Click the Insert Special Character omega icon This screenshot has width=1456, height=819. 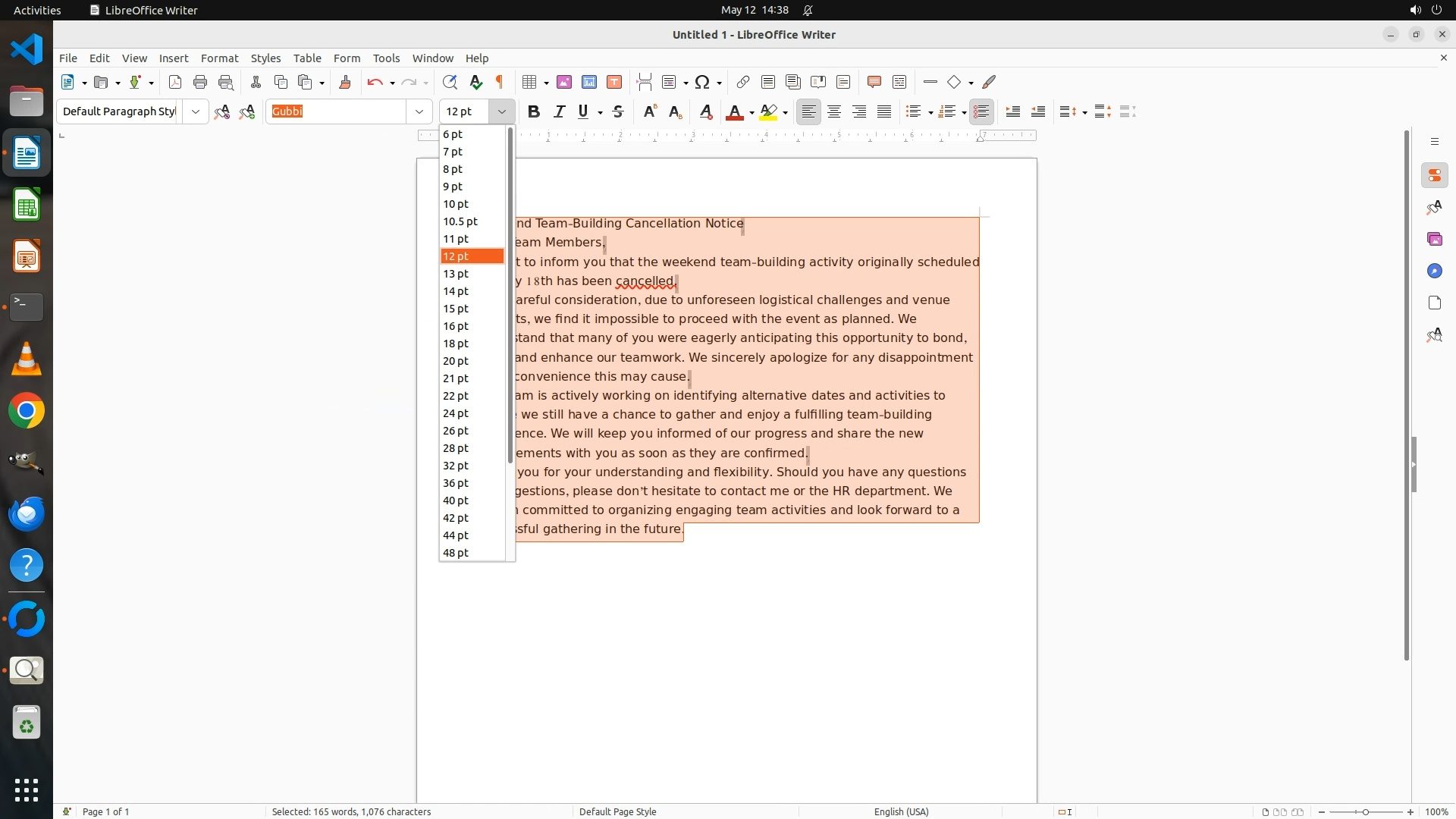pos(702,82)
